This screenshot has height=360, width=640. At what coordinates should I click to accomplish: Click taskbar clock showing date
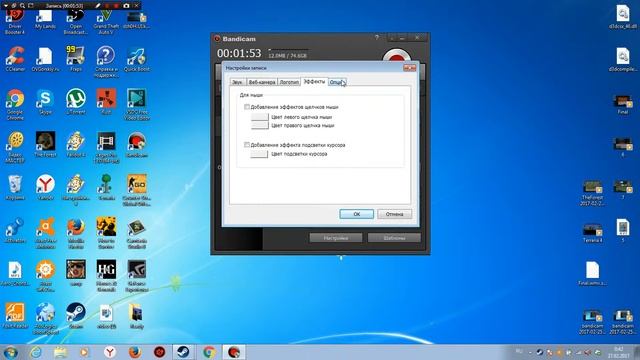coord(618,352)
